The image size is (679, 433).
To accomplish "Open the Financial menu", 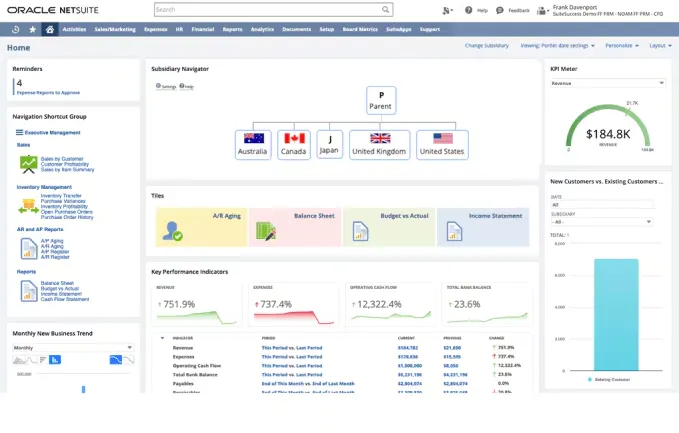I will click(202, 29).
